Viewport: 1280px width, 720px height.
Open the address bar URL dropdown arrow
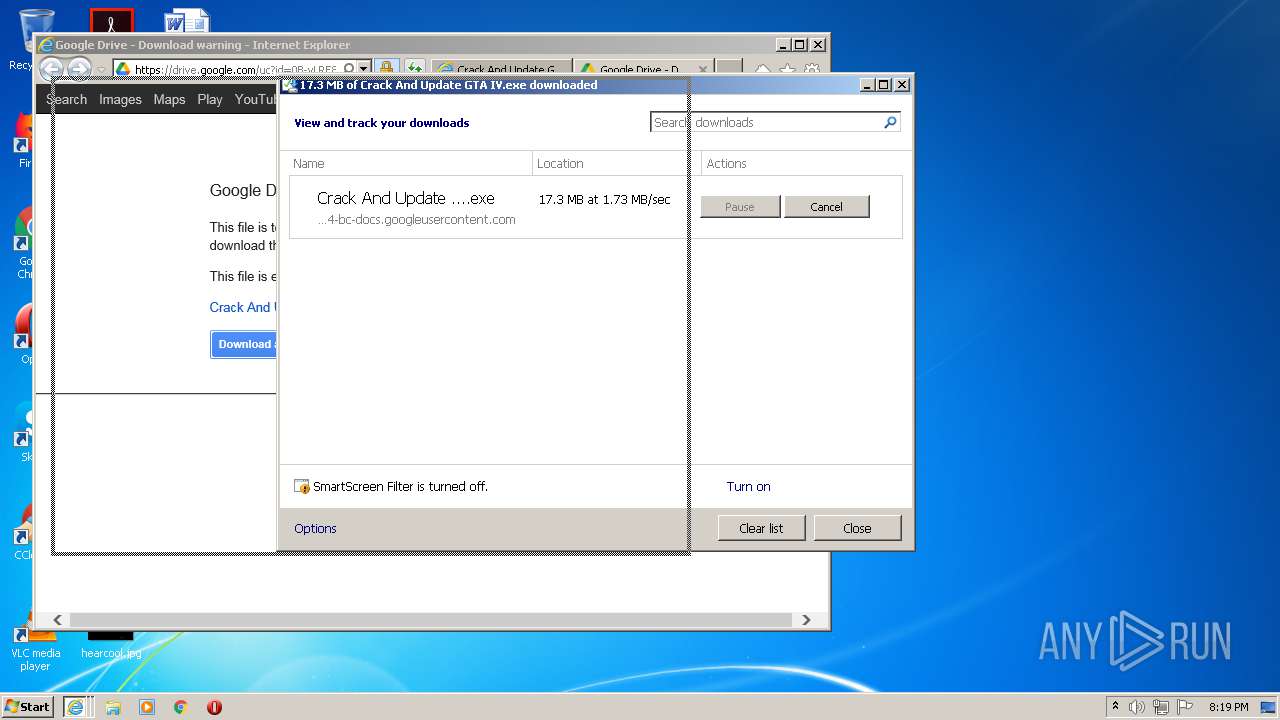(364, 69)
